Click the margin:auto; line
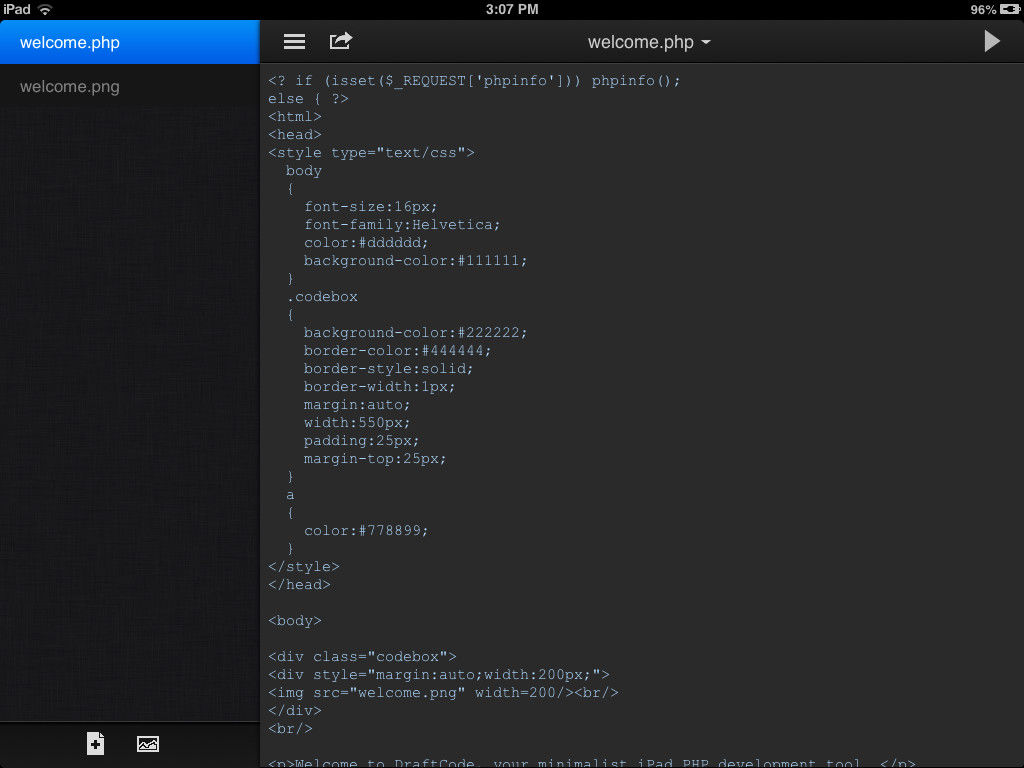Image resolution: width=1024 pixels, height=768 pixels. coord(357,405)
